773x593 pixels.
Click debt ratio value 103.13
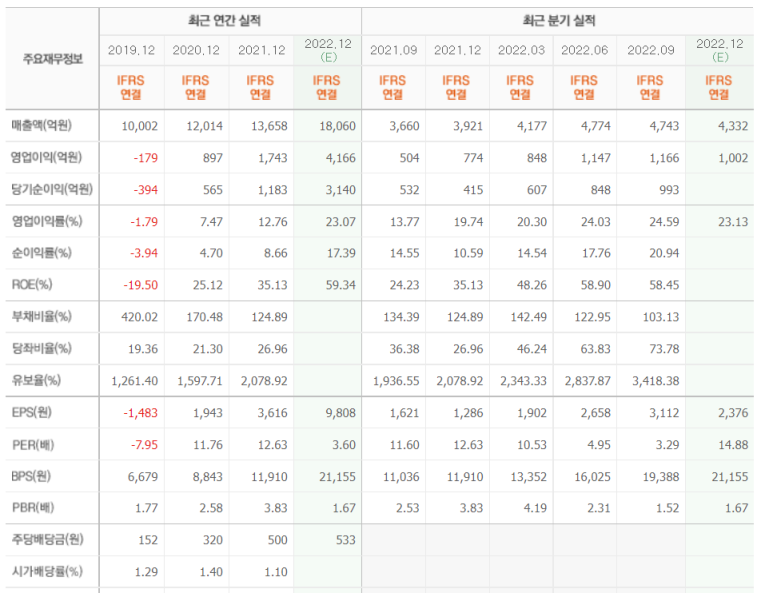tap(661, 317)
